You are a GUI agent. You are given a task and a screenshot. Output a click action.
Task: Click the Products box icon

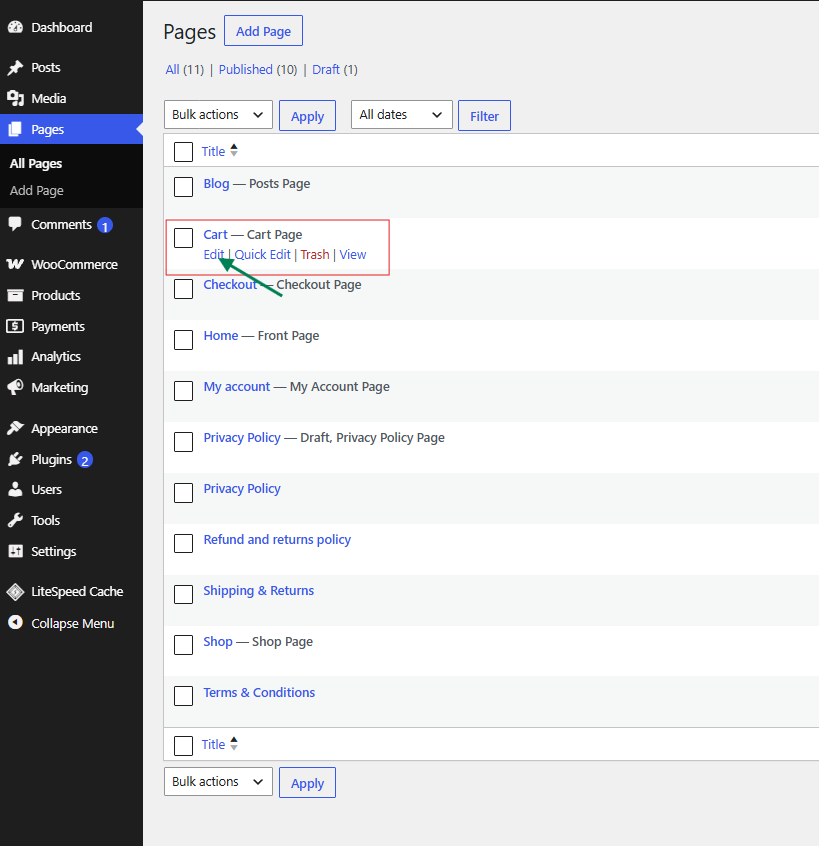click(x=15, y=295)
